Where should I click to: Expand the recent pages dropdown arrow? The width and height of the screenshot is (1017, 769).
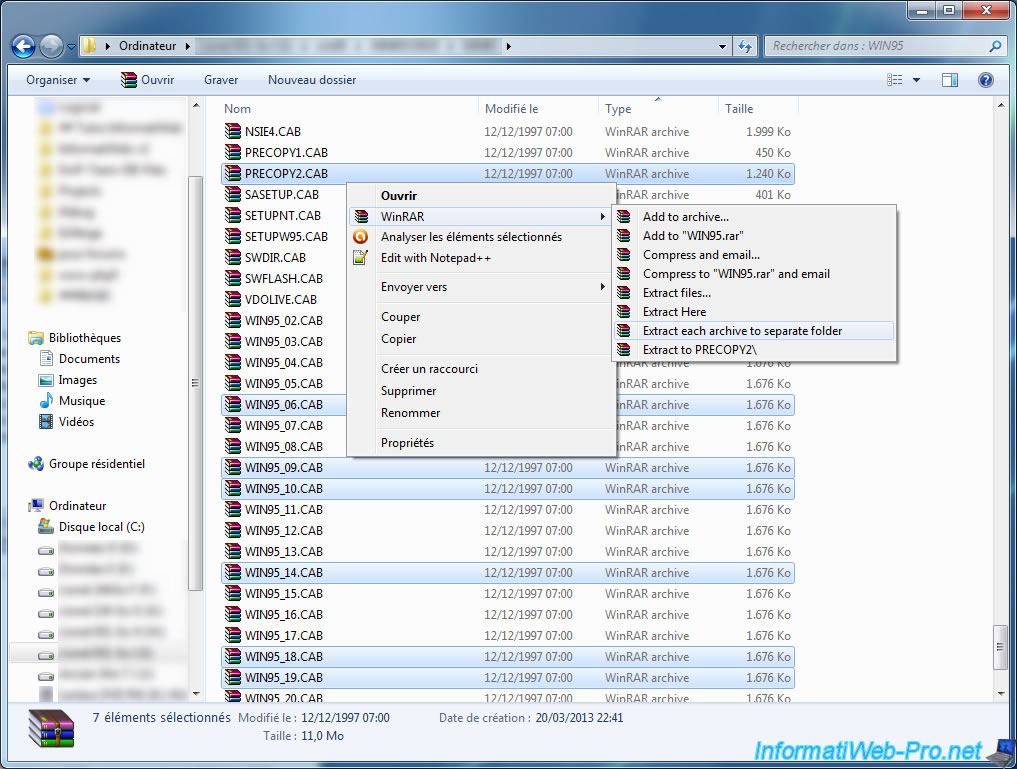pyautogui.click(x=71, y=47)
